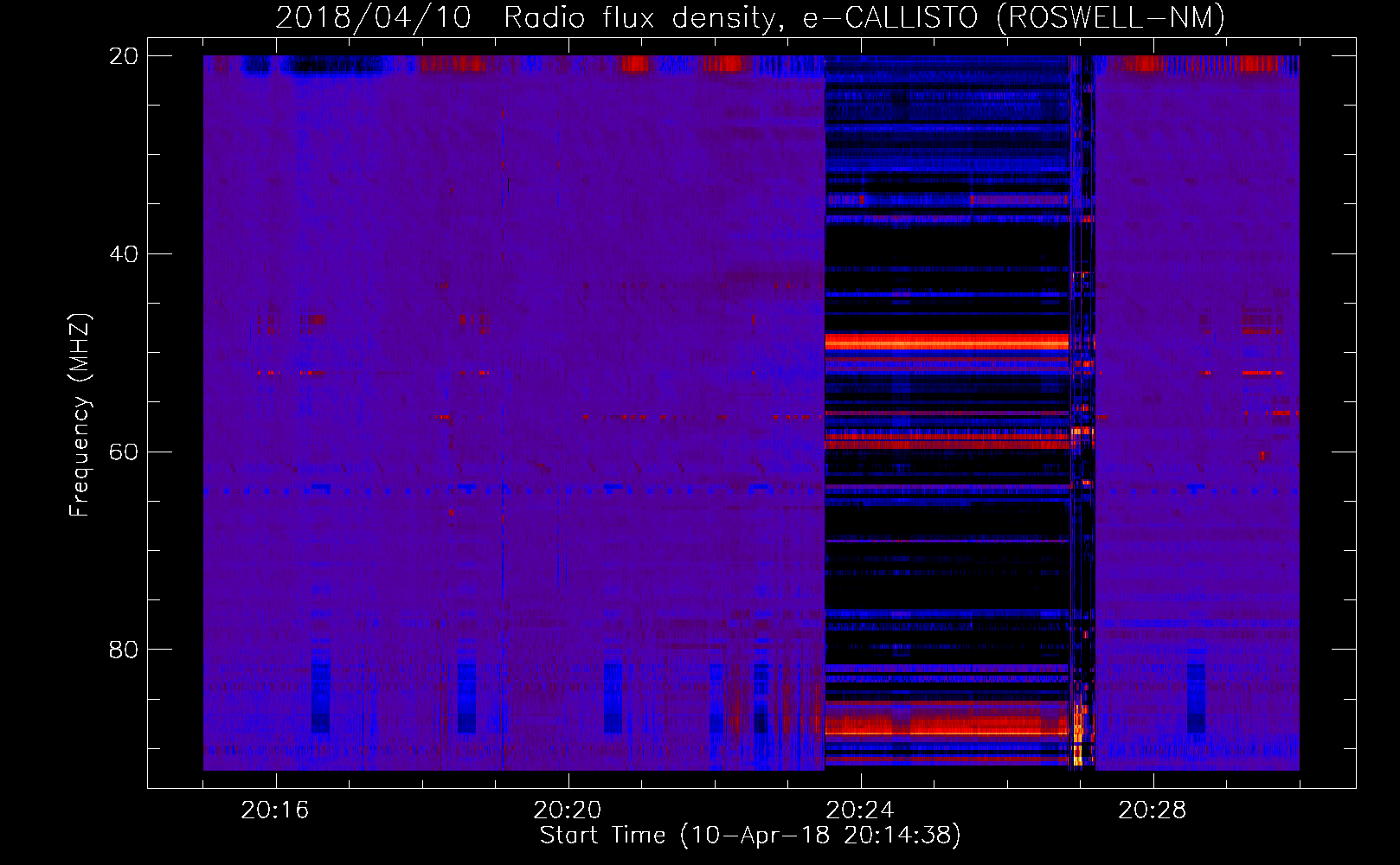Click the 40 MHz frequency tick label
Screen dimensions: 1400x865
124,254
